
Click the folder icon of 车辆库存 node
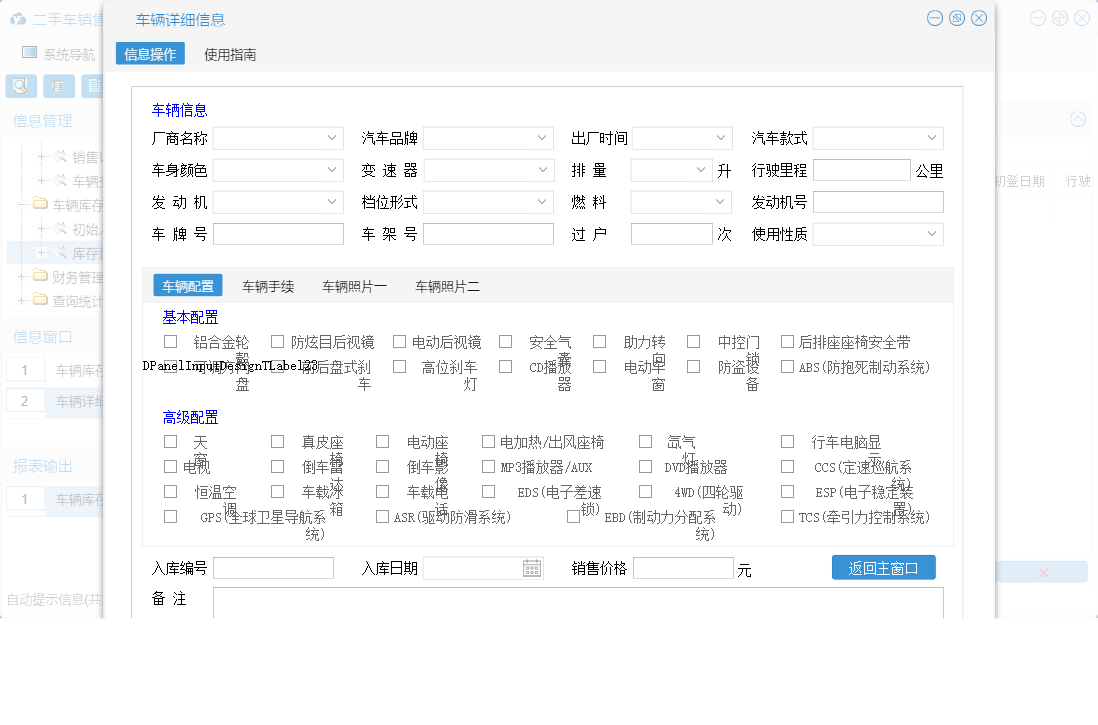click(x=40, y=202)
